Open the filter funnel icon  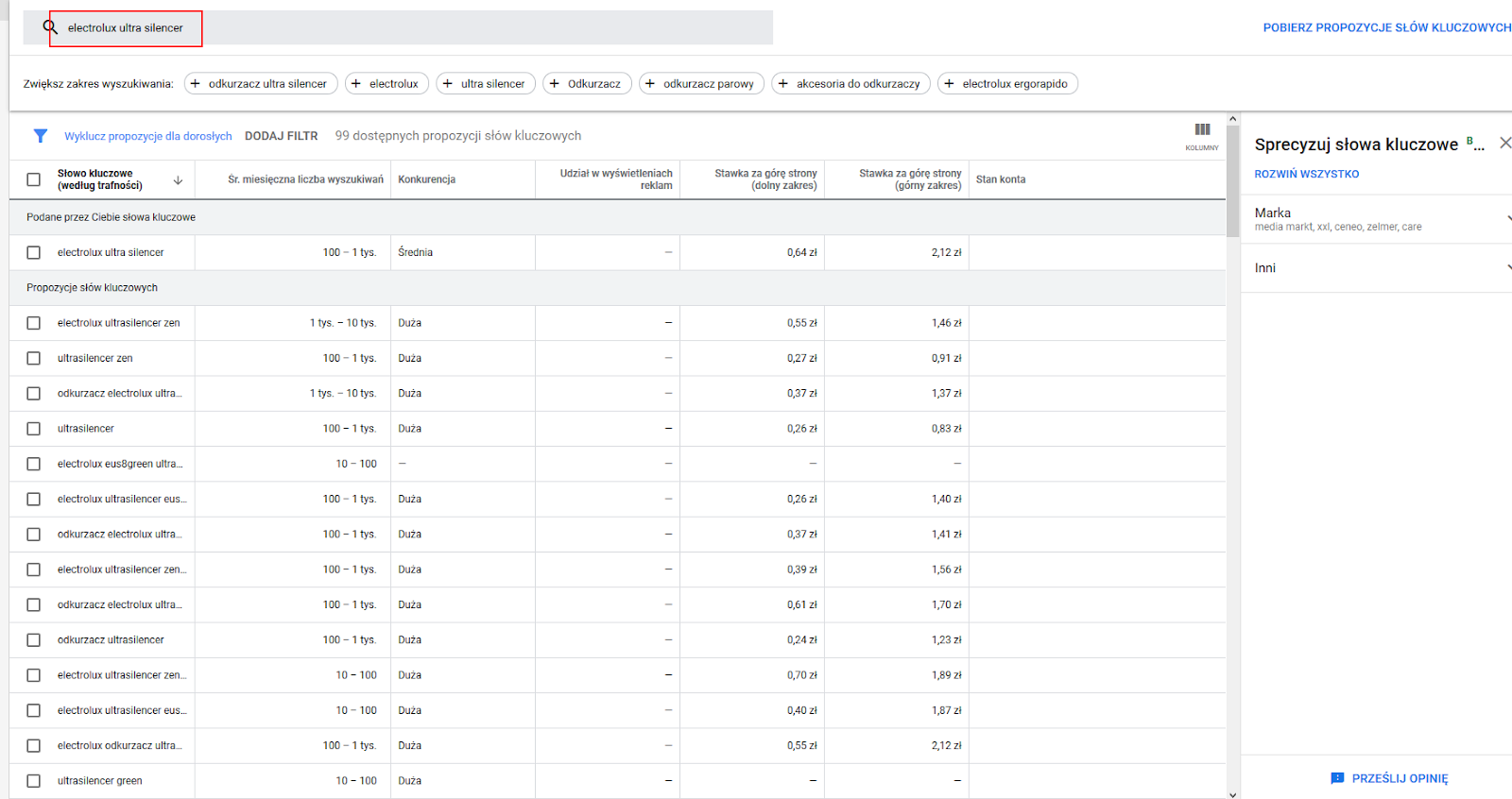pos(40,136)
